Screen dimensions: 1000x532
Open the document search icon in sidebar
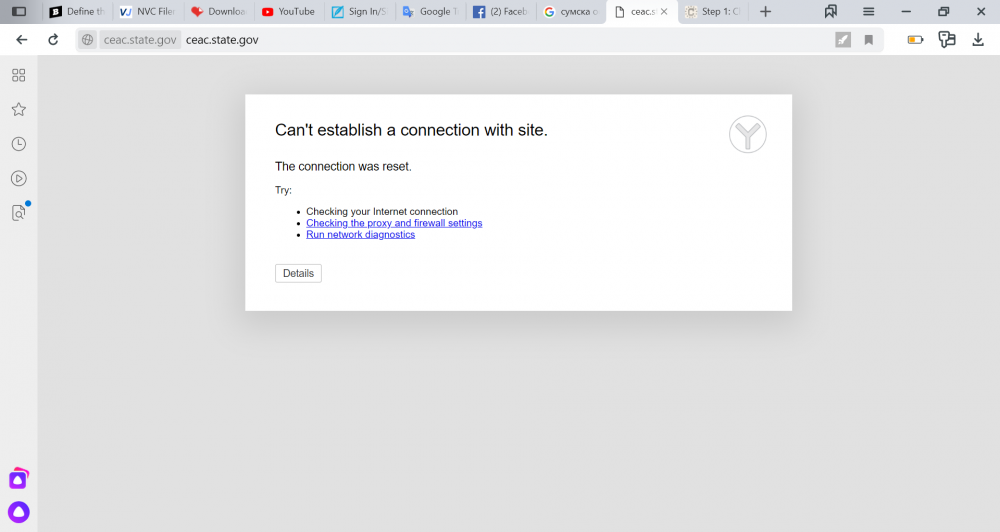pyautogui.click(x=18, y=213)
